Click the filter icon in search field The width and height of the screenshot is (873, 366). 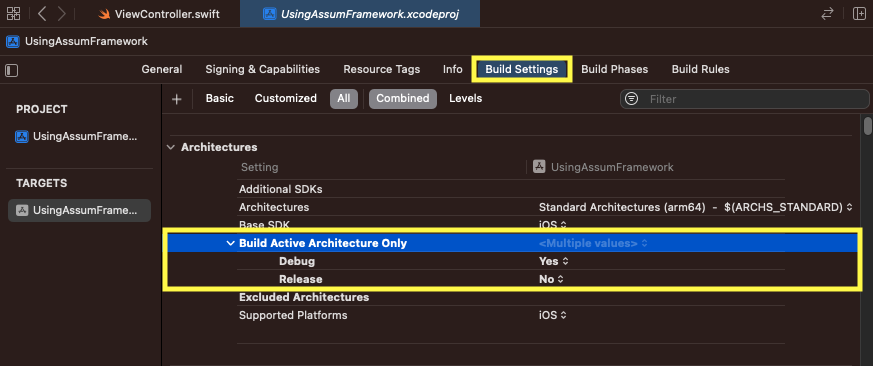click(631, 99)
